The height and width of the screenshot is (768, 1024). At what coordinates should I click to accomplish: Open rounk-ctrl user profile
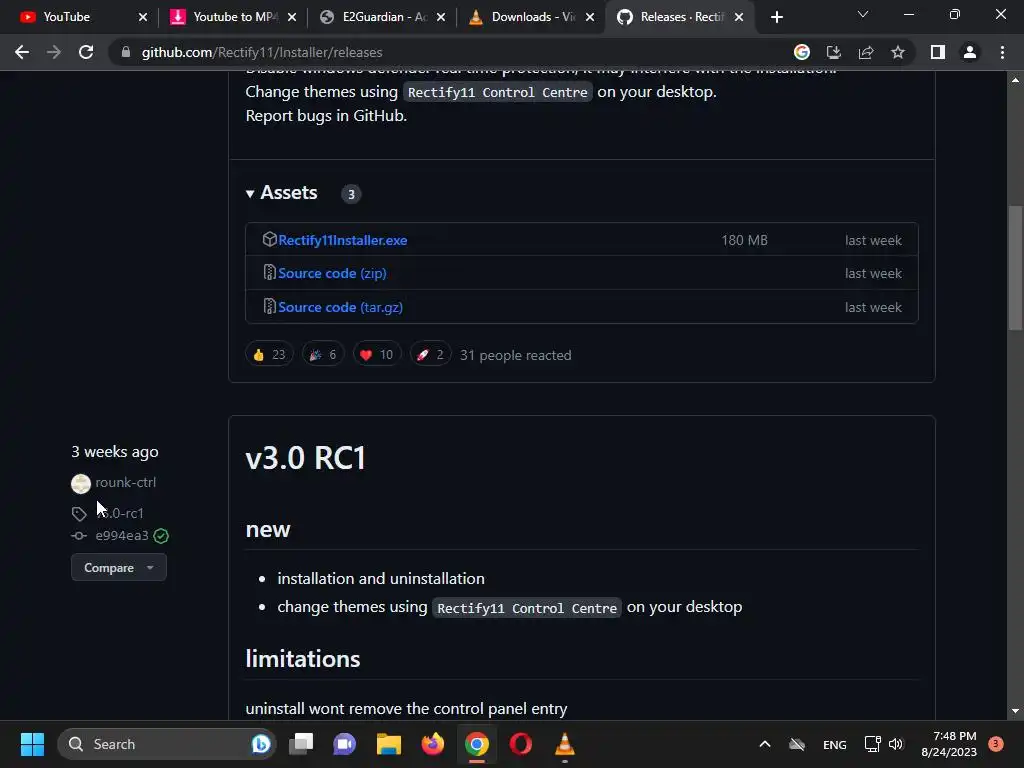click(125, 483)
